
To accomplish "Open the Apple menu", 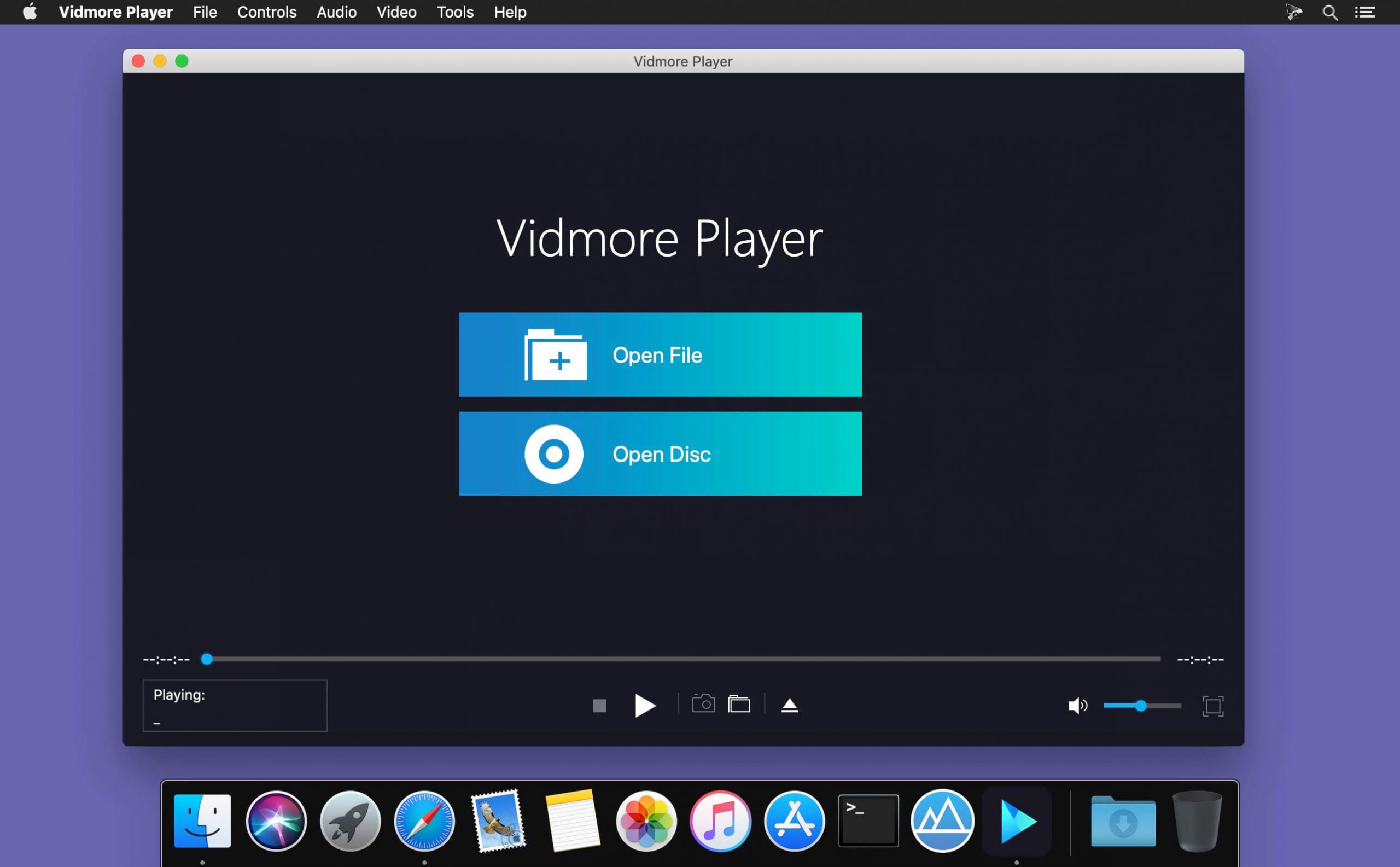I will click(29, 12).
